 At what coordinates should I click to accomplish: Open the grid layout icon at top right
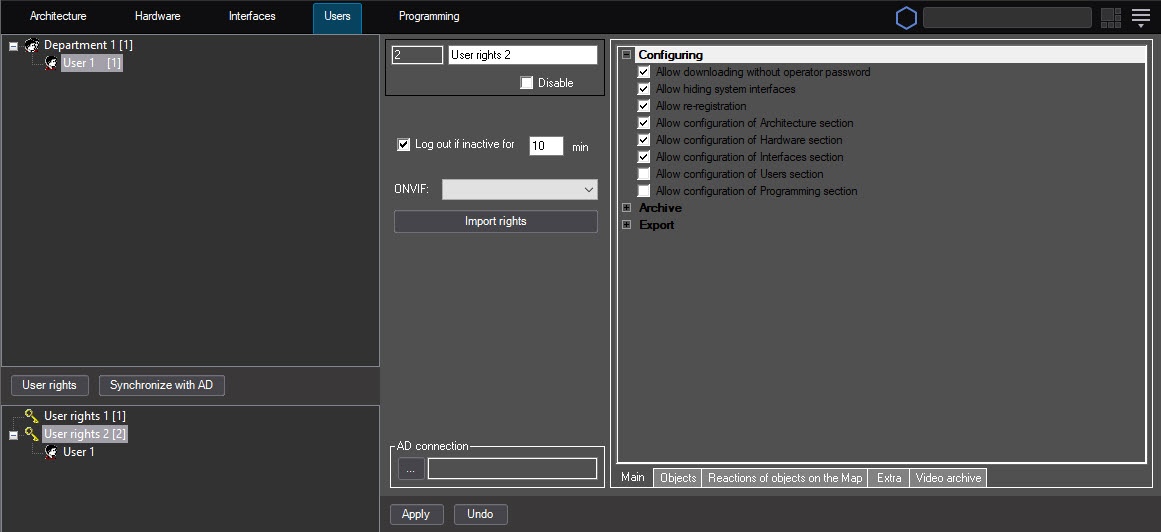1110,18
